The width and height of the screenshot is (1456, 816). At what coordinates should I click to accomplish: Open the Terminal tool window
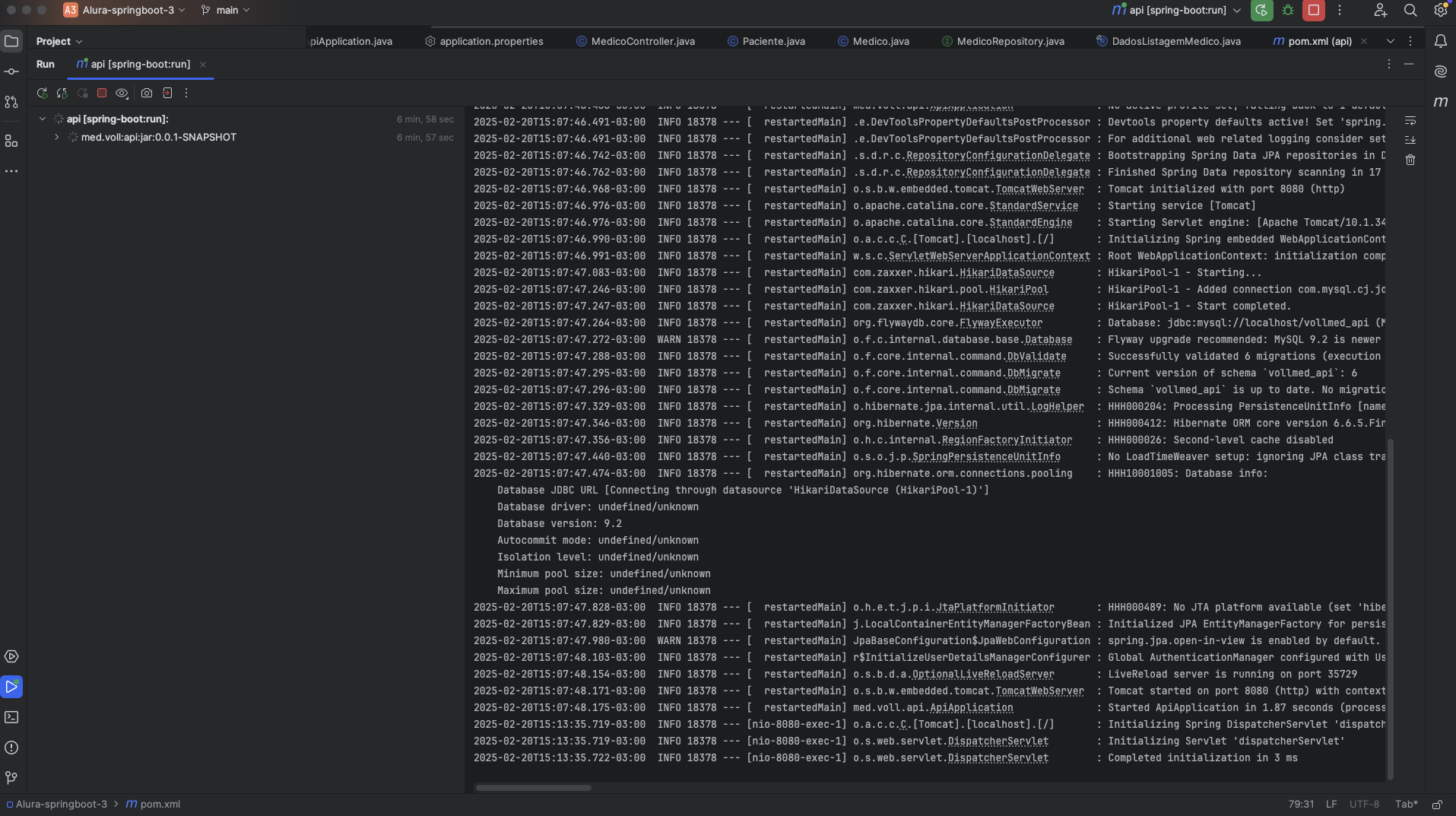tap(11, 717)
